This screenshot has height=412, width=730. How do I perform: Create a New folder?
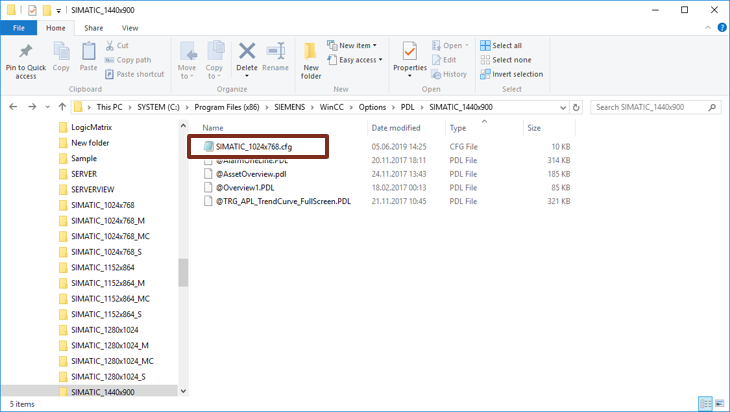pos(311,61)
